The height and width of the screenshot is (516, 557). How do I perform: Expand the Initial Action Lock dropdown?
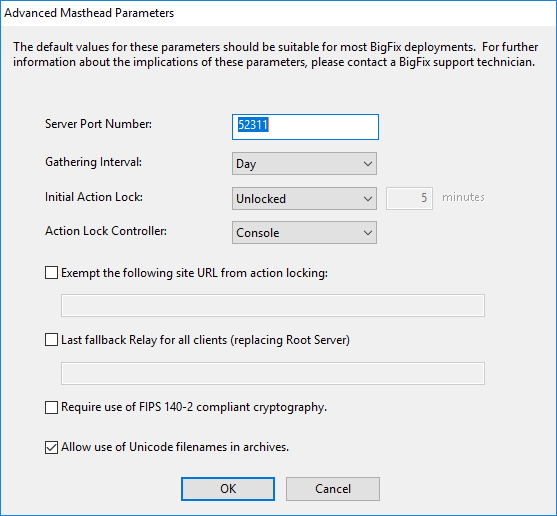(x=304, y=198)
